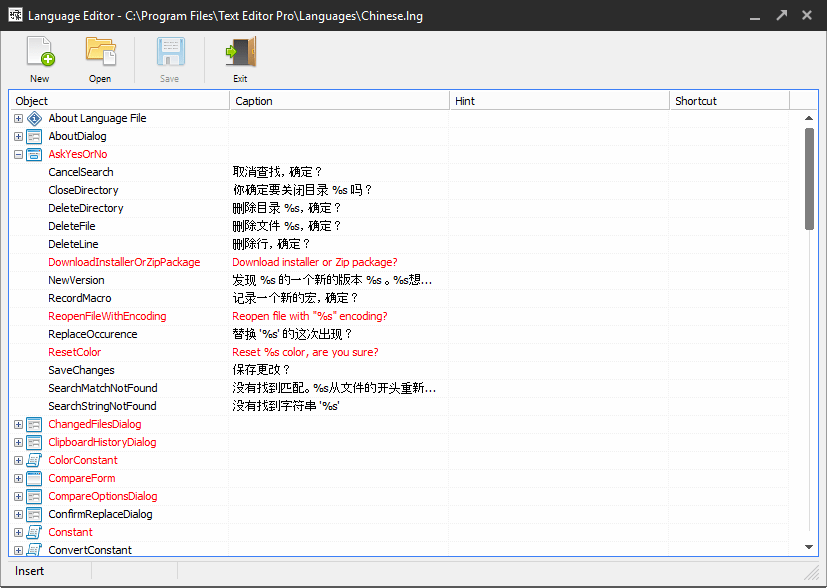Click the About Language File globe icon

click(35, 118)
